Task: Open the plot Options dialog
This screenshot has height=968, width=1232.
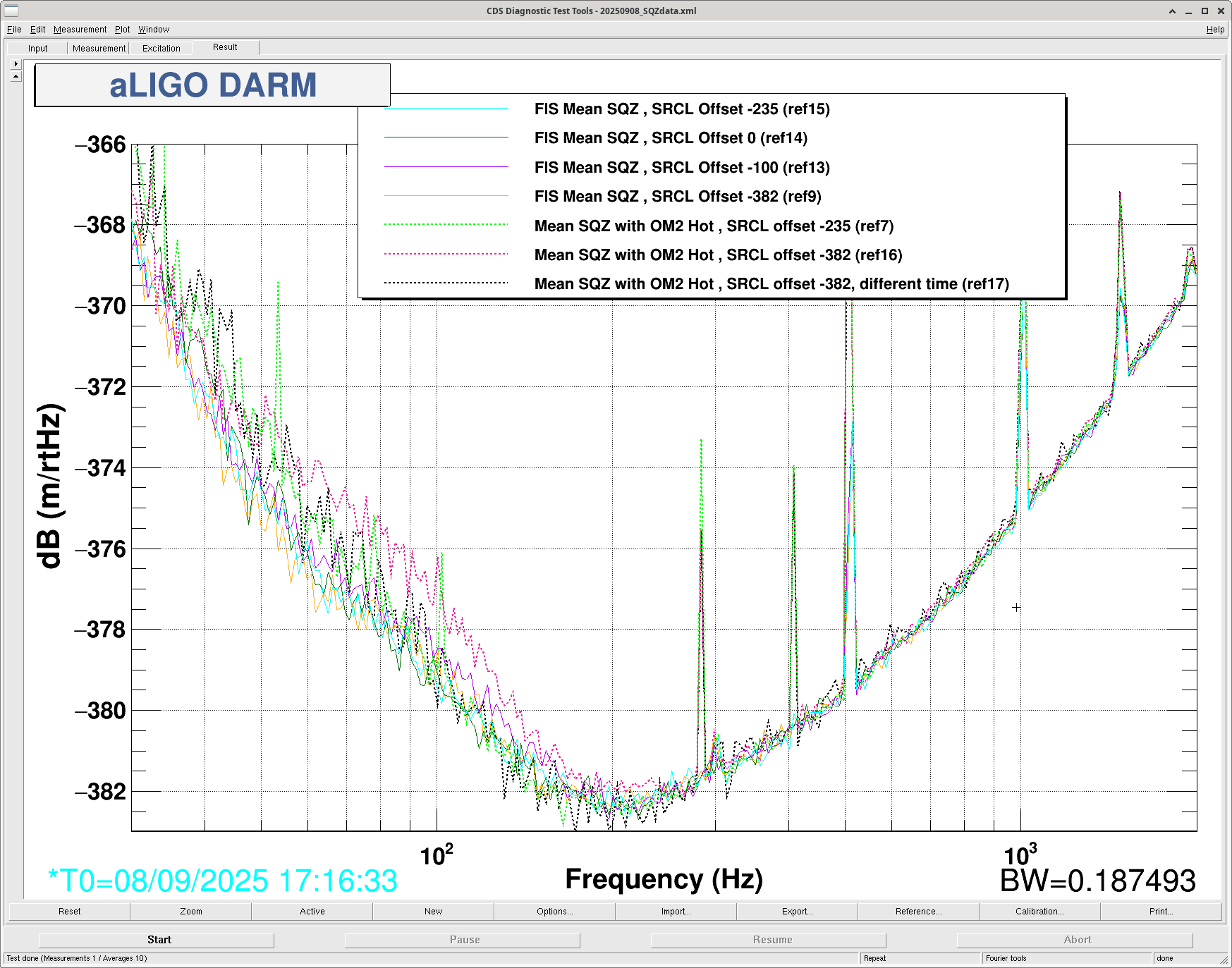Action: pyautogui.click(x=554, y=912)
